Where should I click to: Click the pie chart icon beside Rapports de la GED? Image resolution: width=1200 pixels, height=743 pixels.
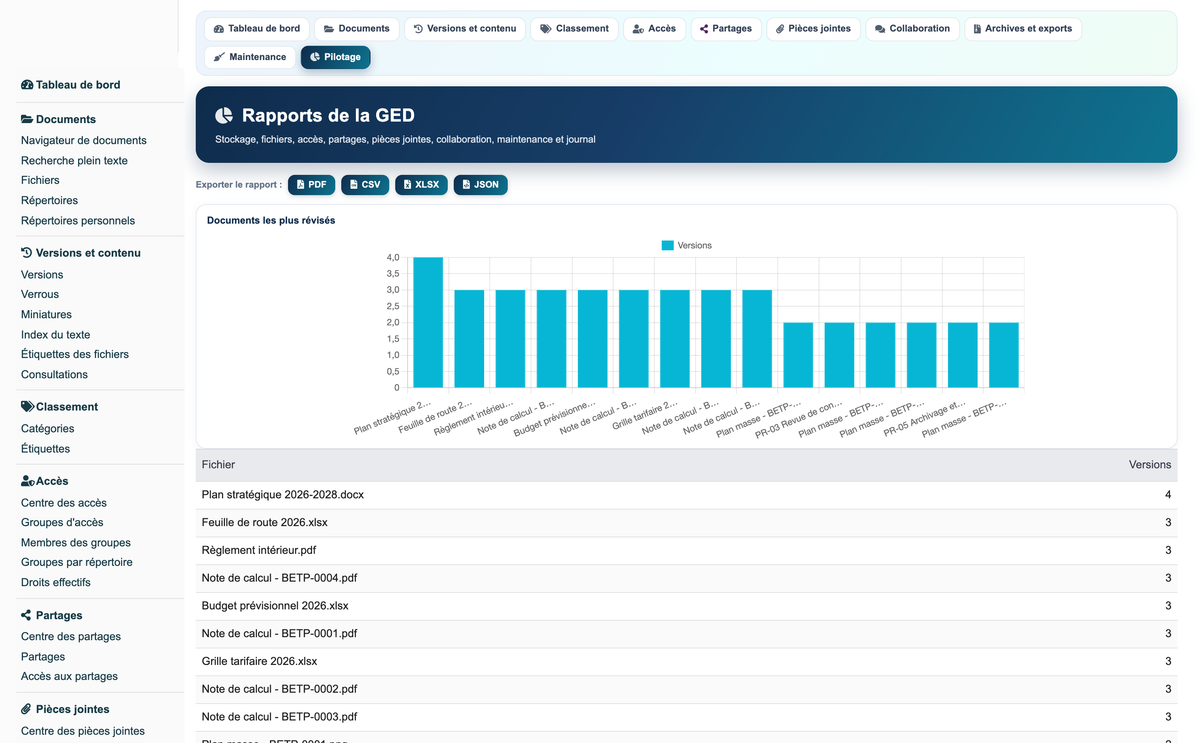(224, 116)
